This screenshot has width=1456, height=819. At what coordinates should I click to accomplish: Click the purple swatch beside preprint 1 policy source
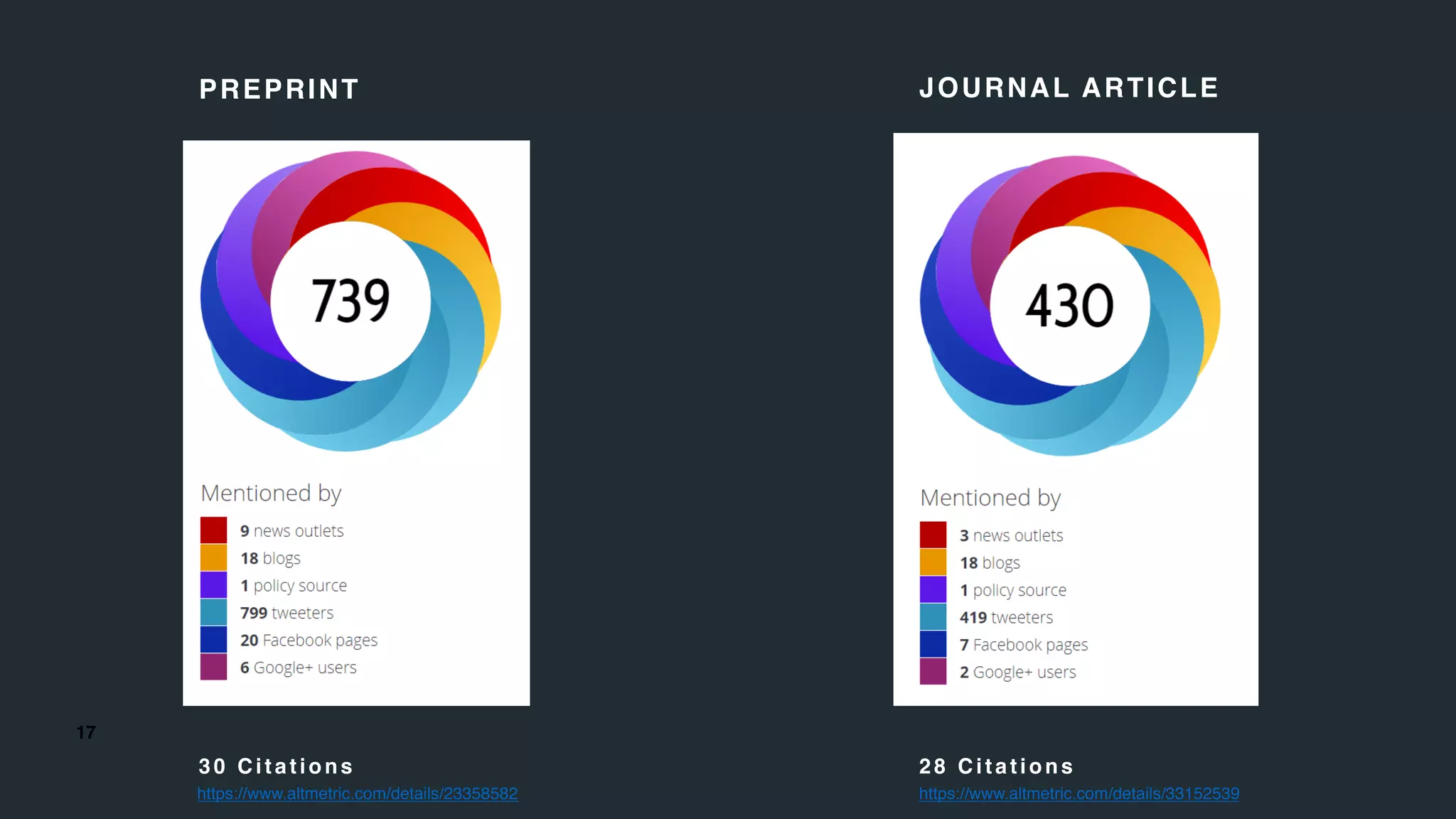(x=213, y=585)
